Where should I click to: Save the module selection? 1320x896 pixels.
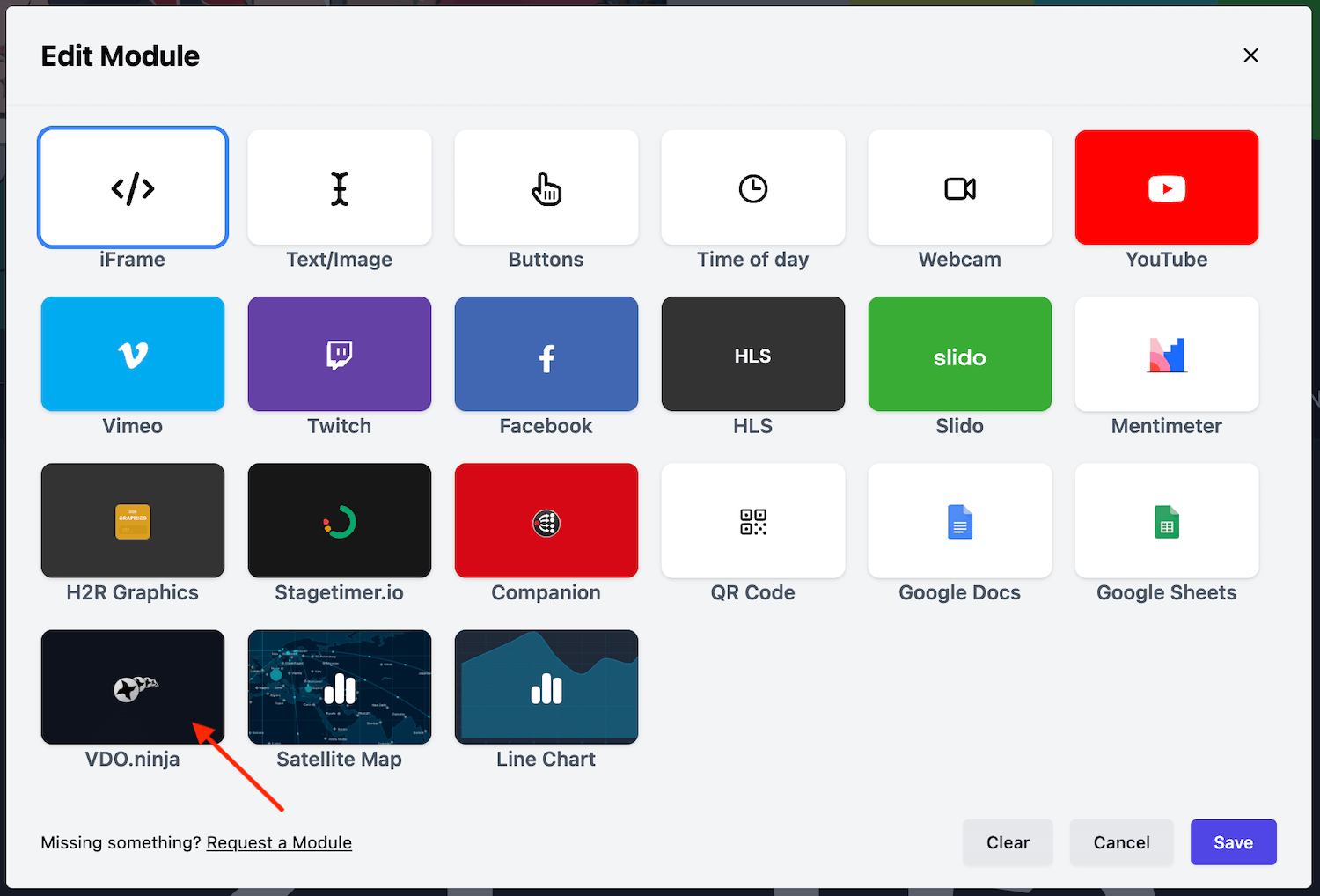[1233, 842]
